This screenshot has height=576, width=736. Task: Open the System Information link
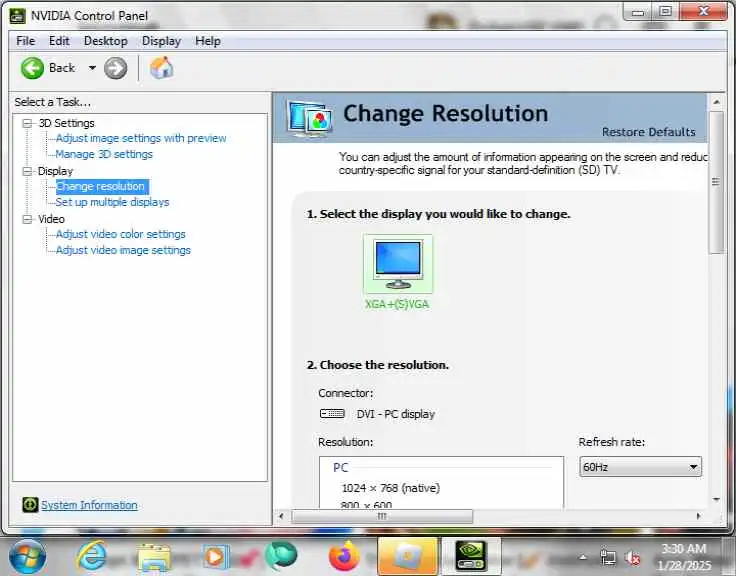pos(89,505)
